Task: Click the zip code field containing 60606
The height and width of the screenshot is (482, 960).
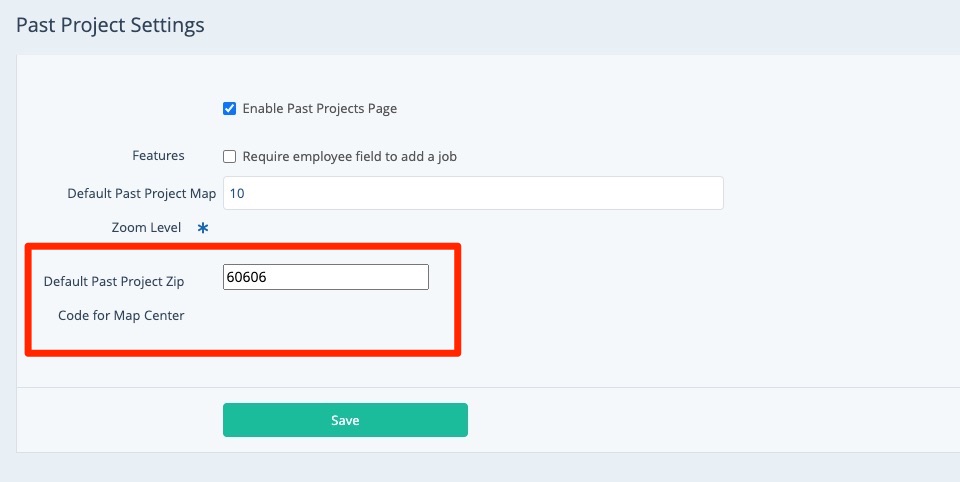Action: (x=326, y=277)
